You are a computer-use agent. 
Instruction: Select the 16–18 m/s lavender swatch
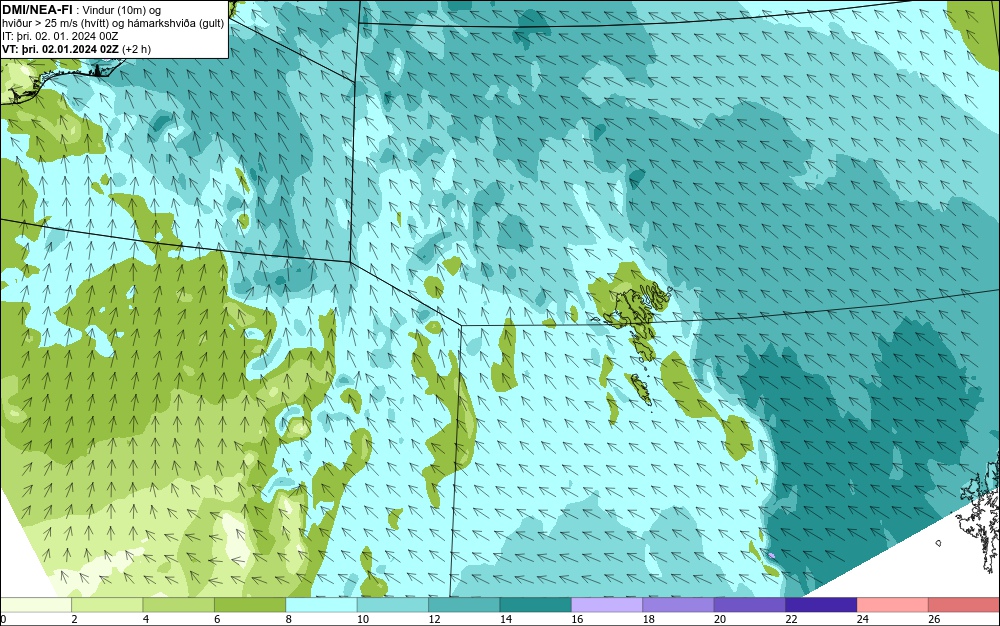pyautogui.click(x=607, y=605)
